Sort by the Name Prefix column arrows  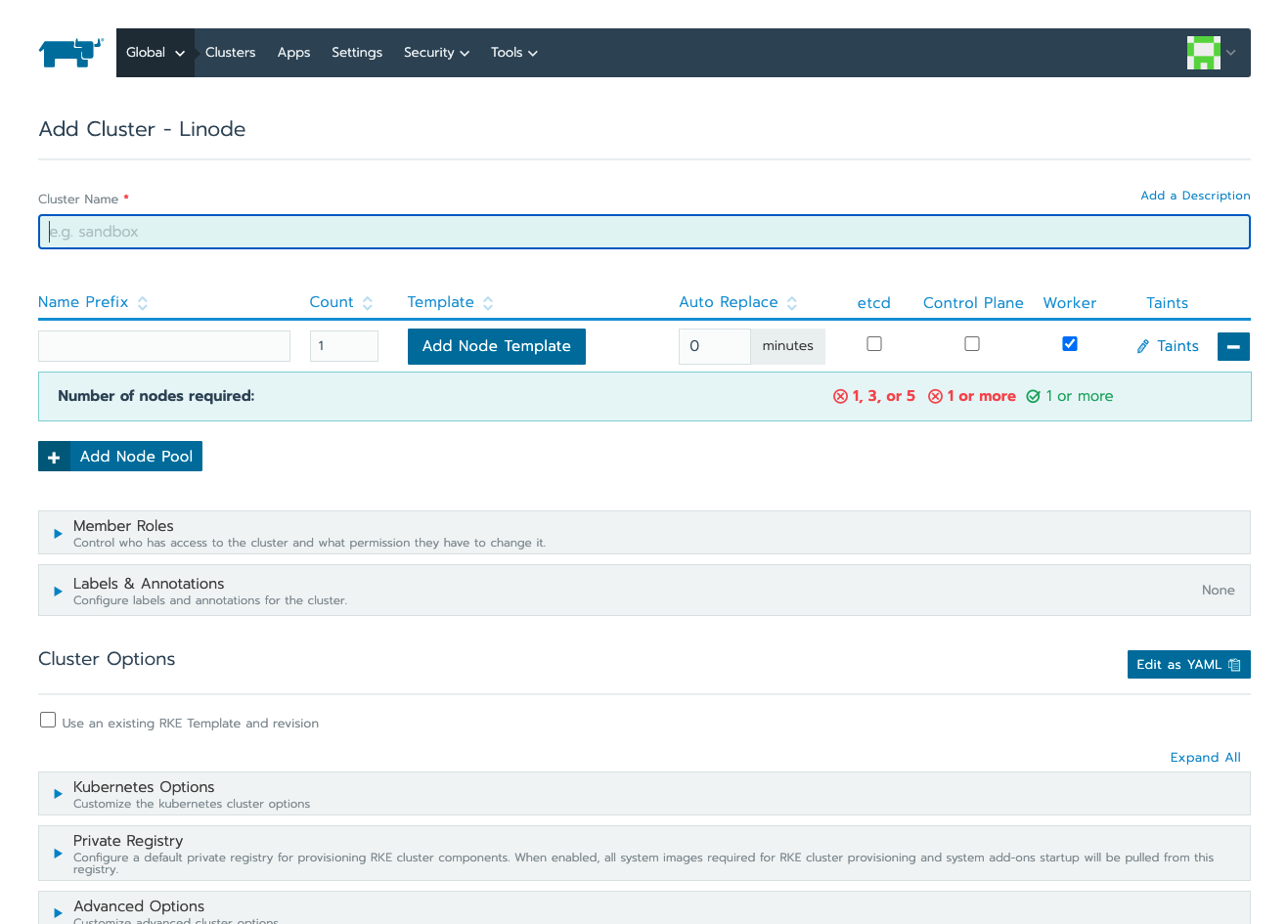click(x=143, y=303)
